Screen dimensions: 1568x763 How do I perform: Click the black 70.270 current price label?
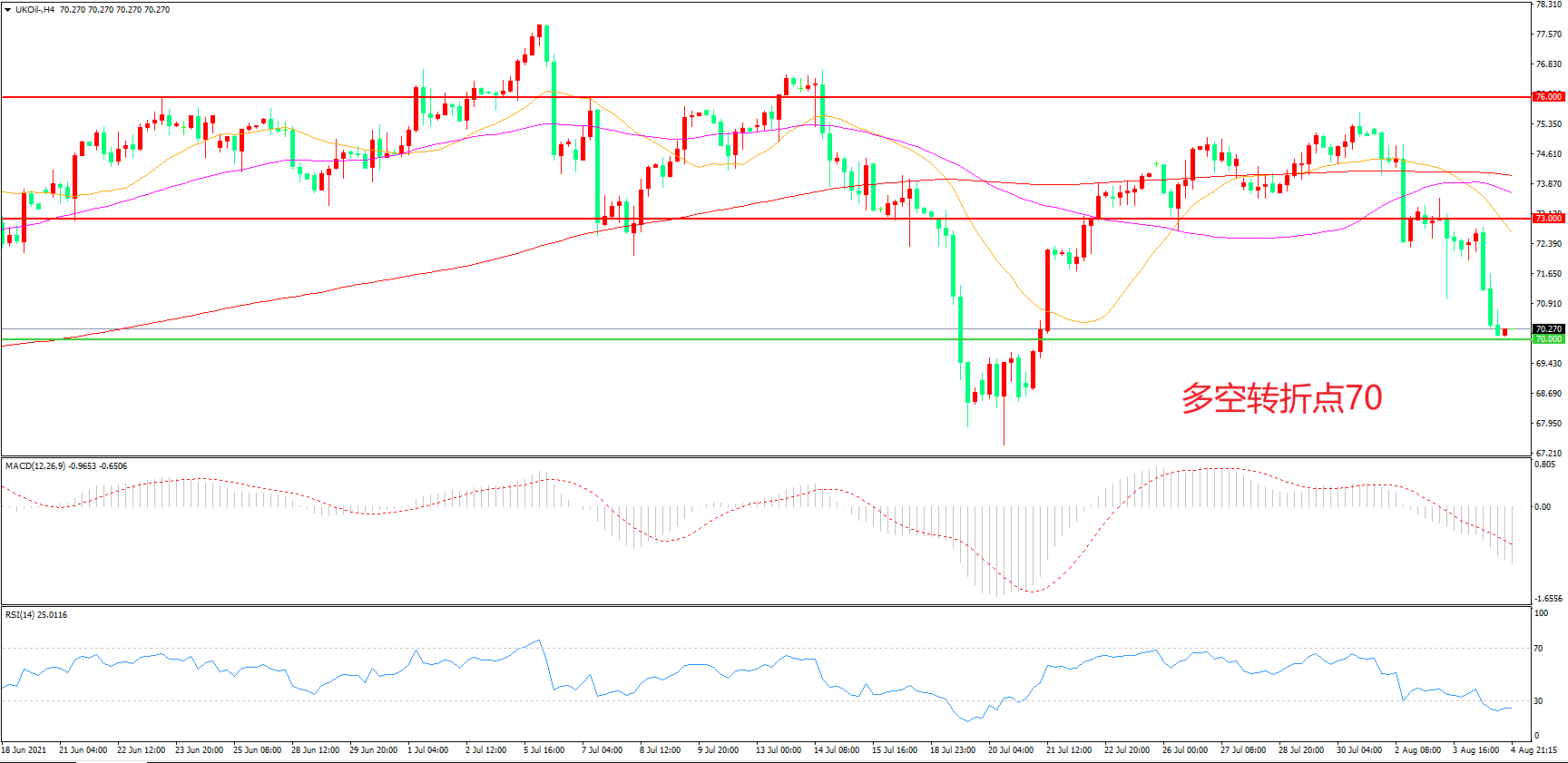coord(1548,328)
